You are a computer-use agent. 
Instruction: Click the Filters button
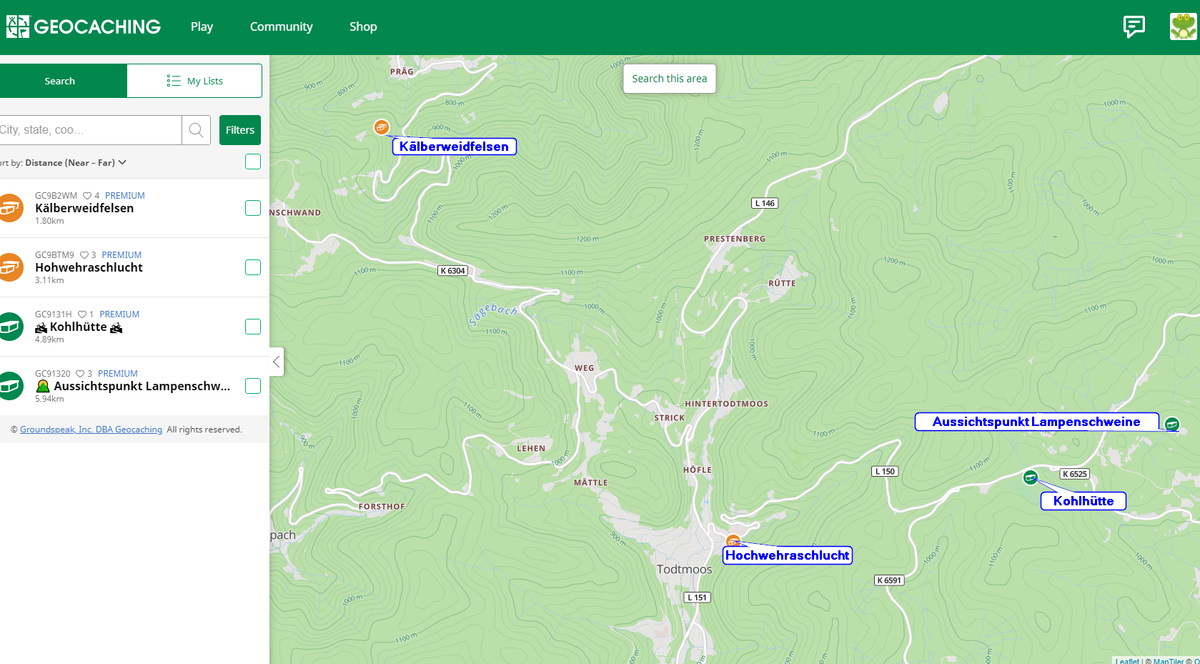coord(240,130)
